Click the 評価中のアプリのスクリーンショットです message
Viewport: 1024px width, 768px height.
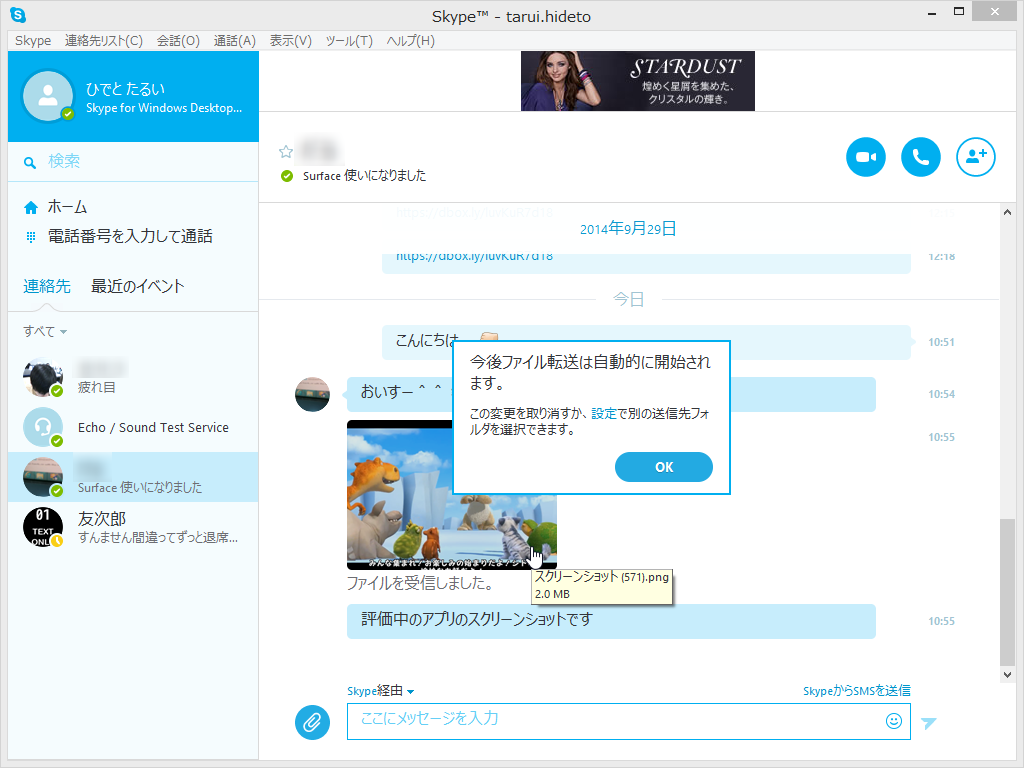(611, 621)
